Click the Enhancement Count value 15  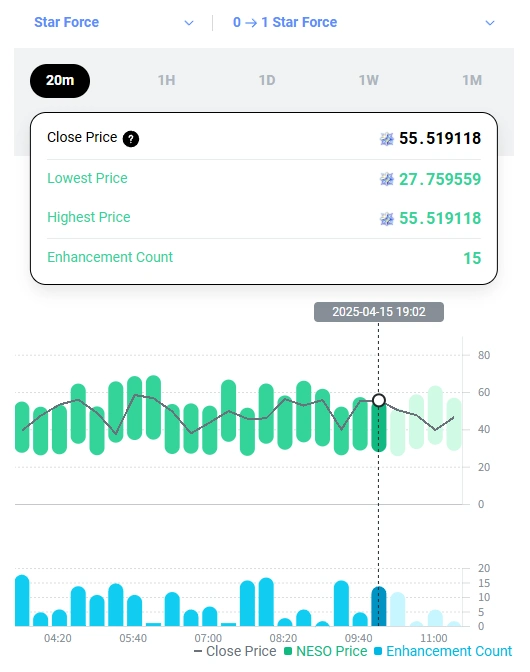[x=472, y=258]
